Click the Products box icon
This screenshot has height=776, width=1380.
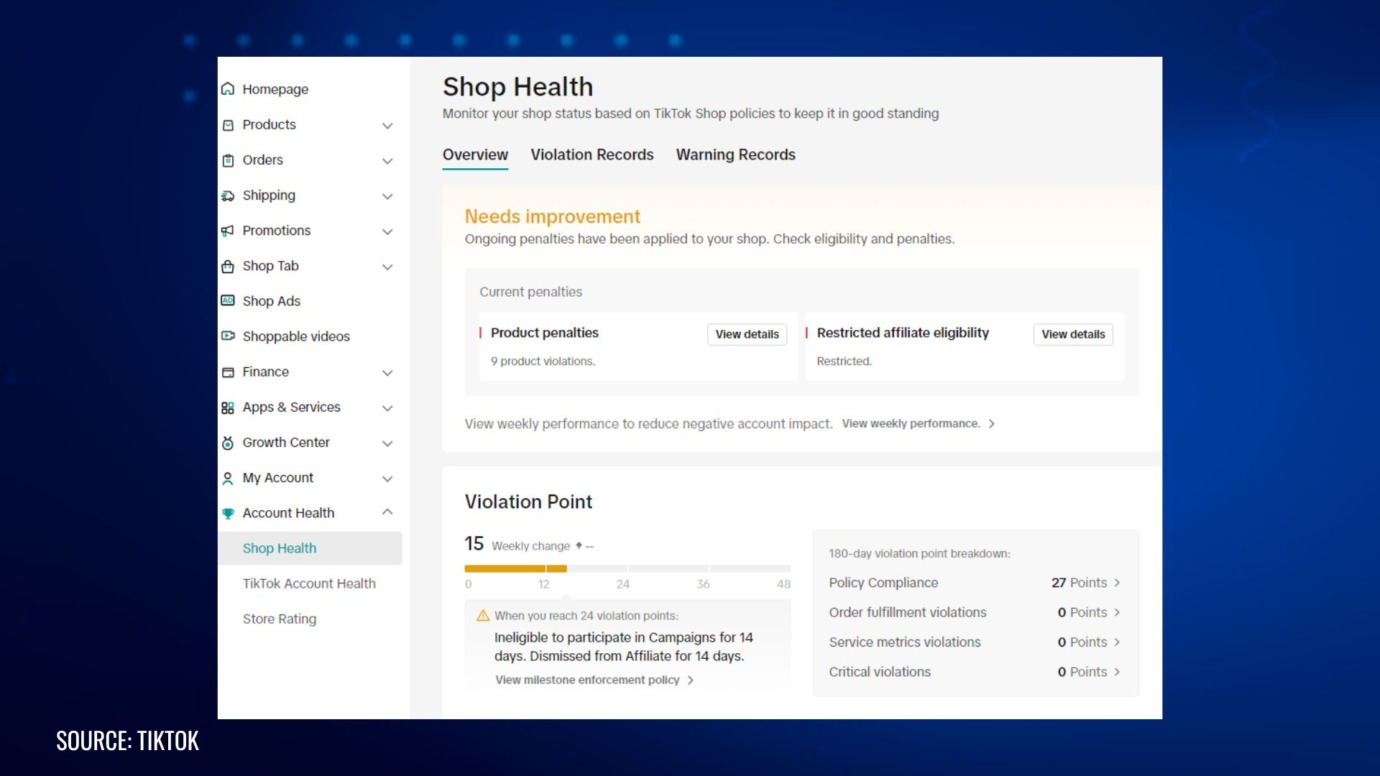228,125
